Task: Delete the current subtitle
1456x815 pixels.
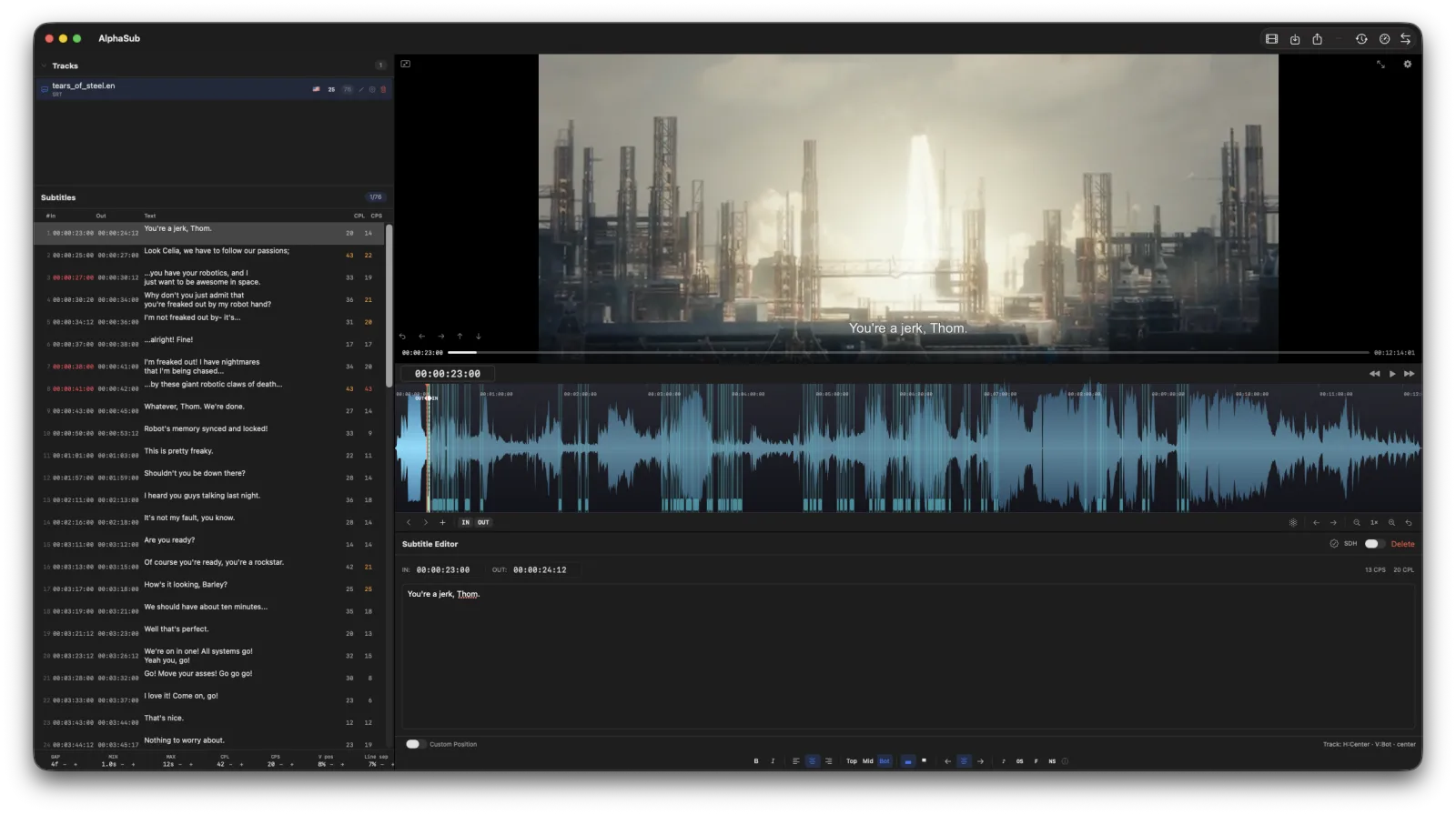Action: tap(1402, 544)
